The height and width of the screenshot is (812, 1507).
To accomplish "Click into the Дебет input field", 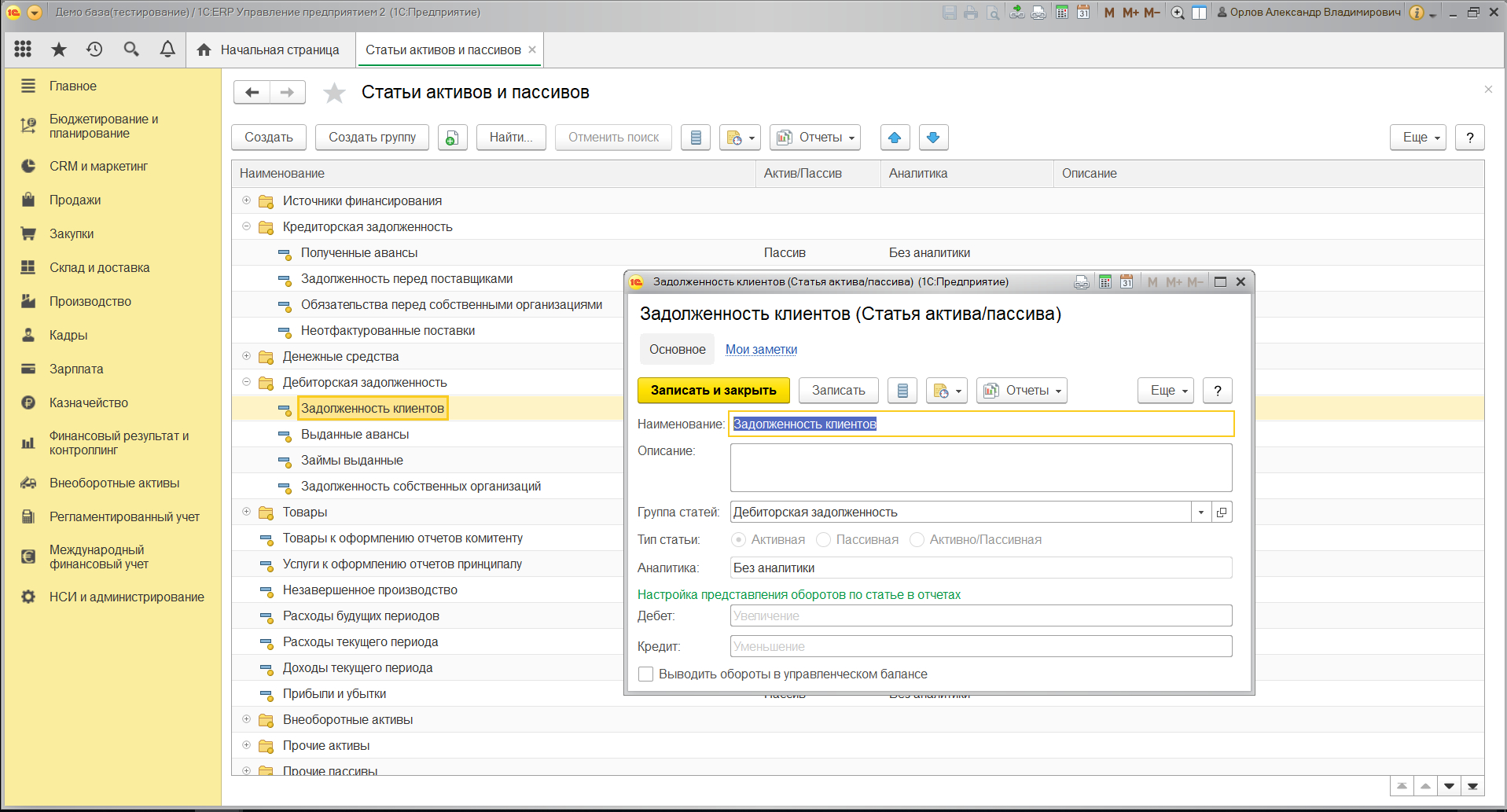I will 981,616.
